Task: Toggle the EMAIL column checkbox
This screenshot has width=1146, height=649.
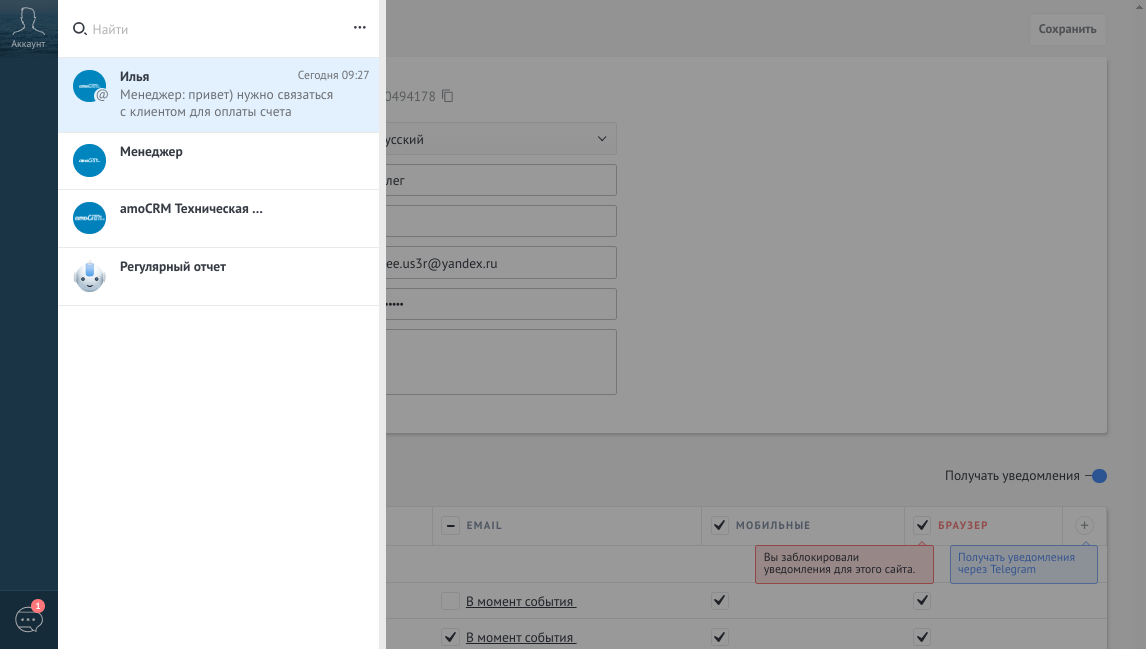Action: click(x=451, y=525)
